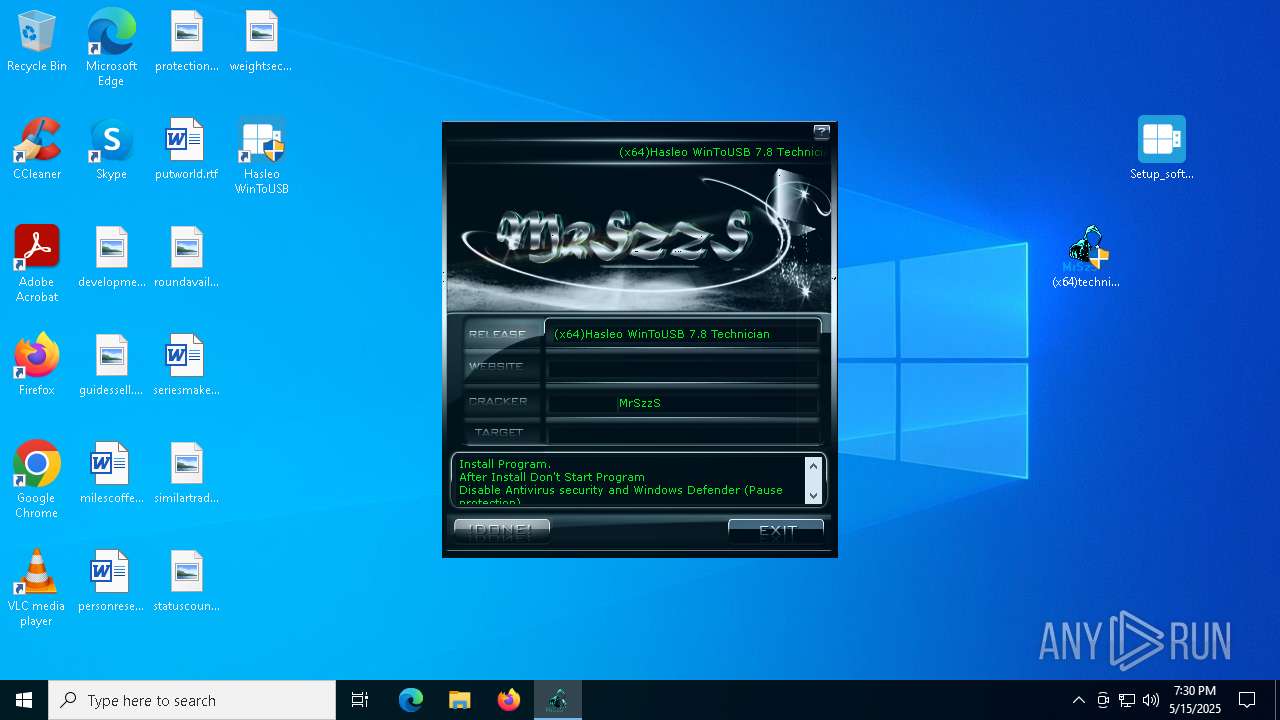Click the patcher app taskbar icon
The image size is (1280, 720).
point(558,700)
